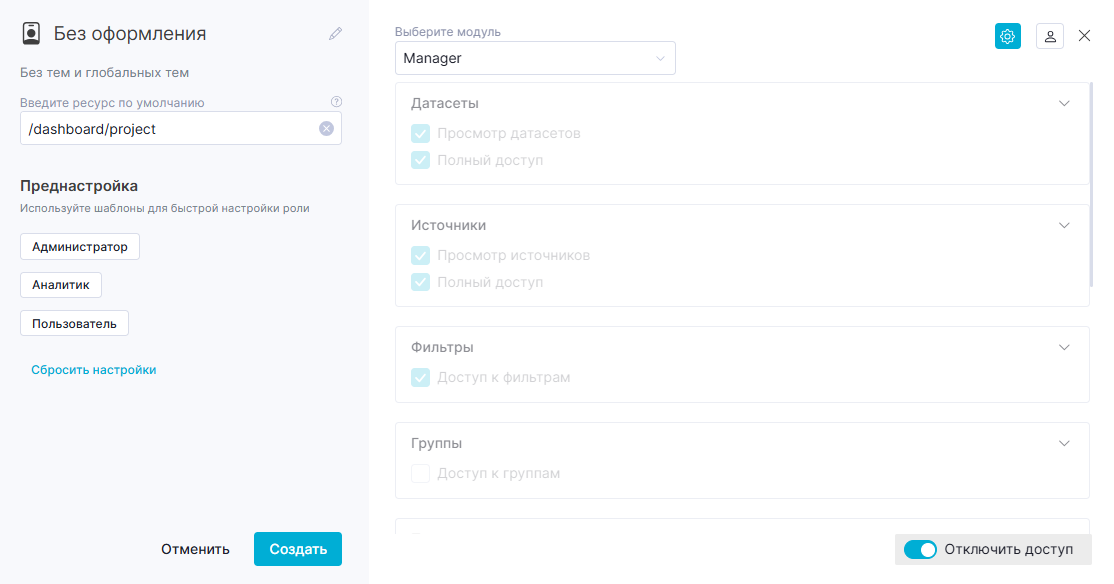Click the pencil edit icon beside role name
Image resolution: width=1114 pixels, height=584 pixels.
pos(335,33)
